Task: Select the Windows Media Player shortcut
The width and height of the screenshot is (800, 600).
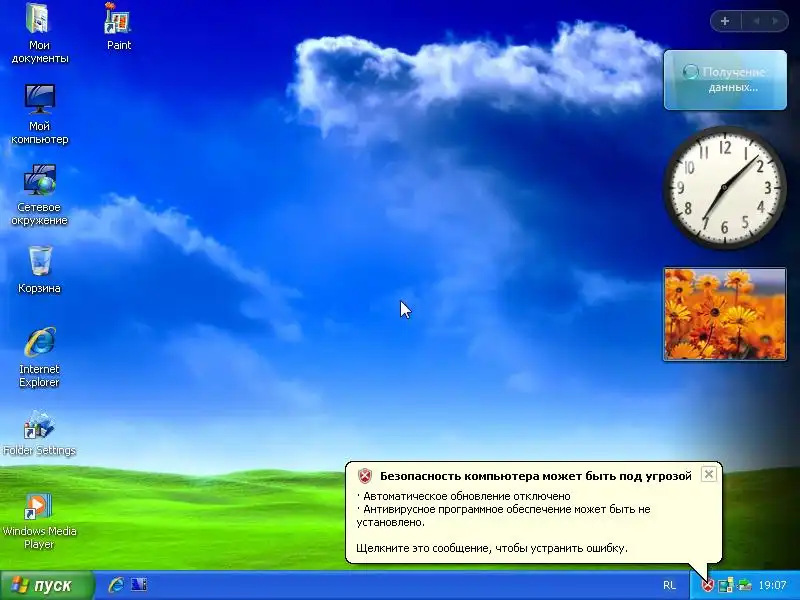Action: click(39, 520)
